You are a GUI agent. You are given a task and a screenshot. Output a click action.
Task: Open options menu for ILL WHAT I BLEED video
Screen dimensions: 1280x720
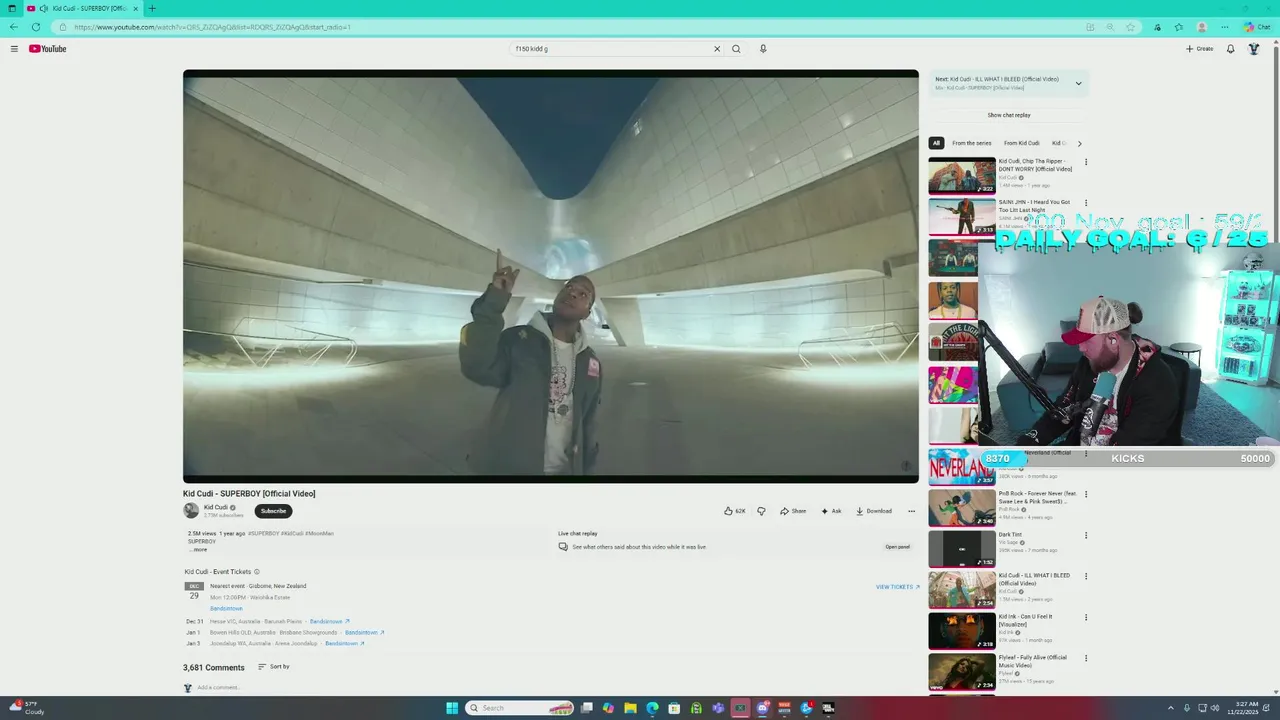pos(1086,576)
